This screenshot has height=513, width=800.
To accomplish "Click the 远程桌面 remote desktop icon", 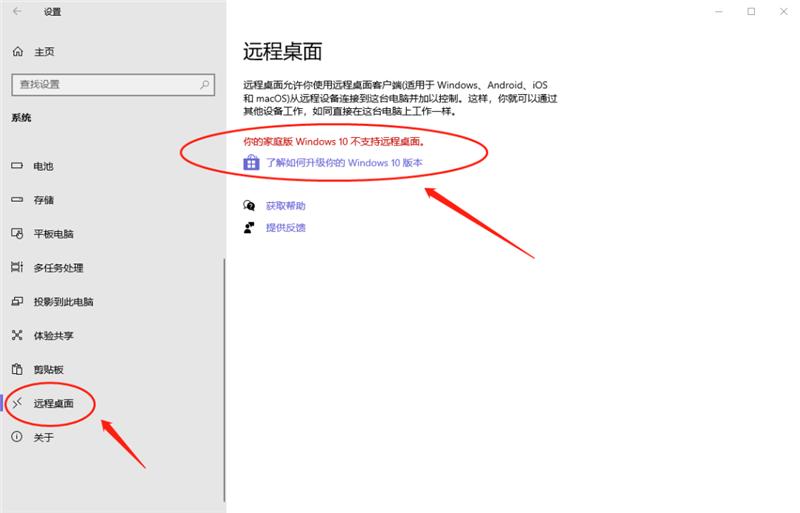I will click(17, 403).
